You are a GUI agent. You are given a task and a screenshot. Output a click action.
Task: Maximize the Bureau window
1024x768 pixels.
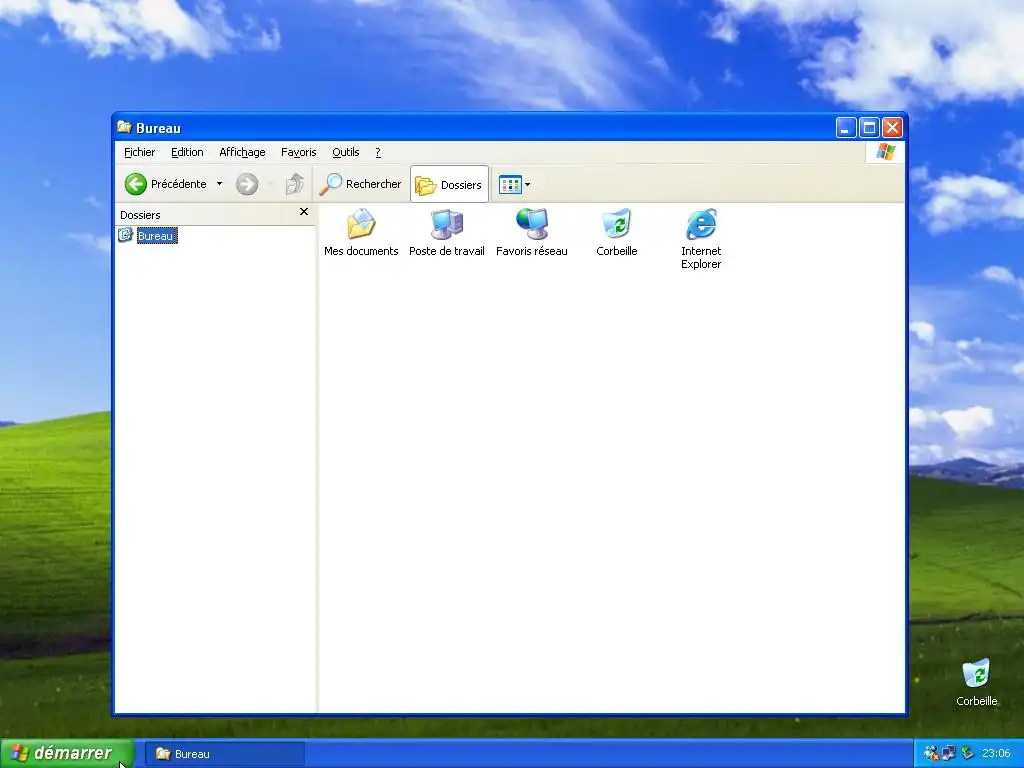click(869, 128)
